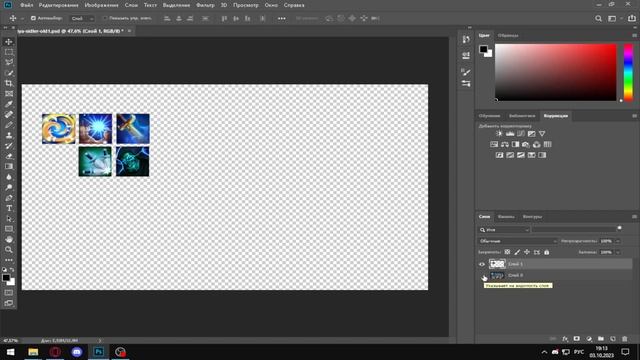Select the Pen tool
The height and width of the screenshot is (360, 640).
[9, 198]
